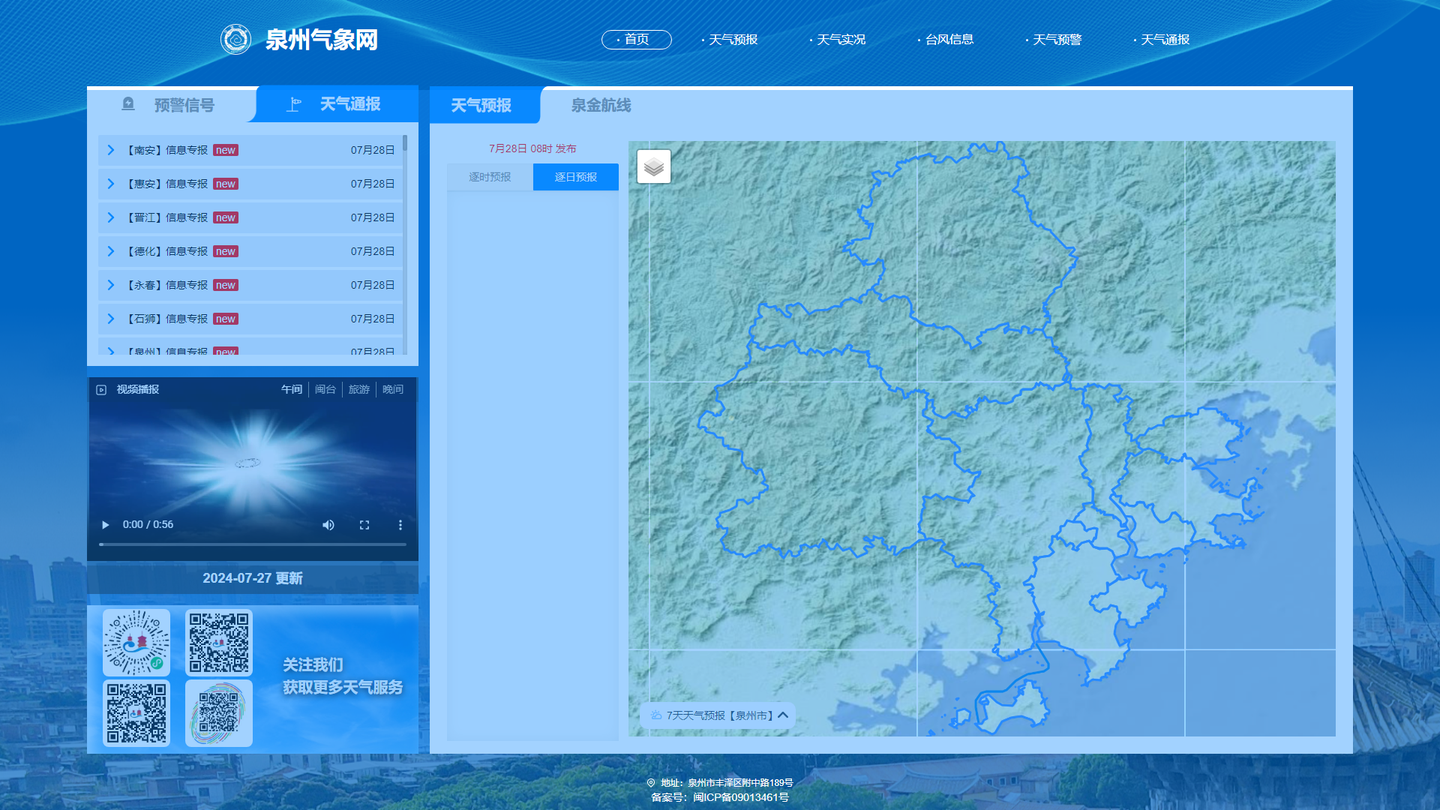1440x810 pixels.
Task: Click the top-right black-and-white QR code
Action: pyautogui.click(x=219, y=643)
